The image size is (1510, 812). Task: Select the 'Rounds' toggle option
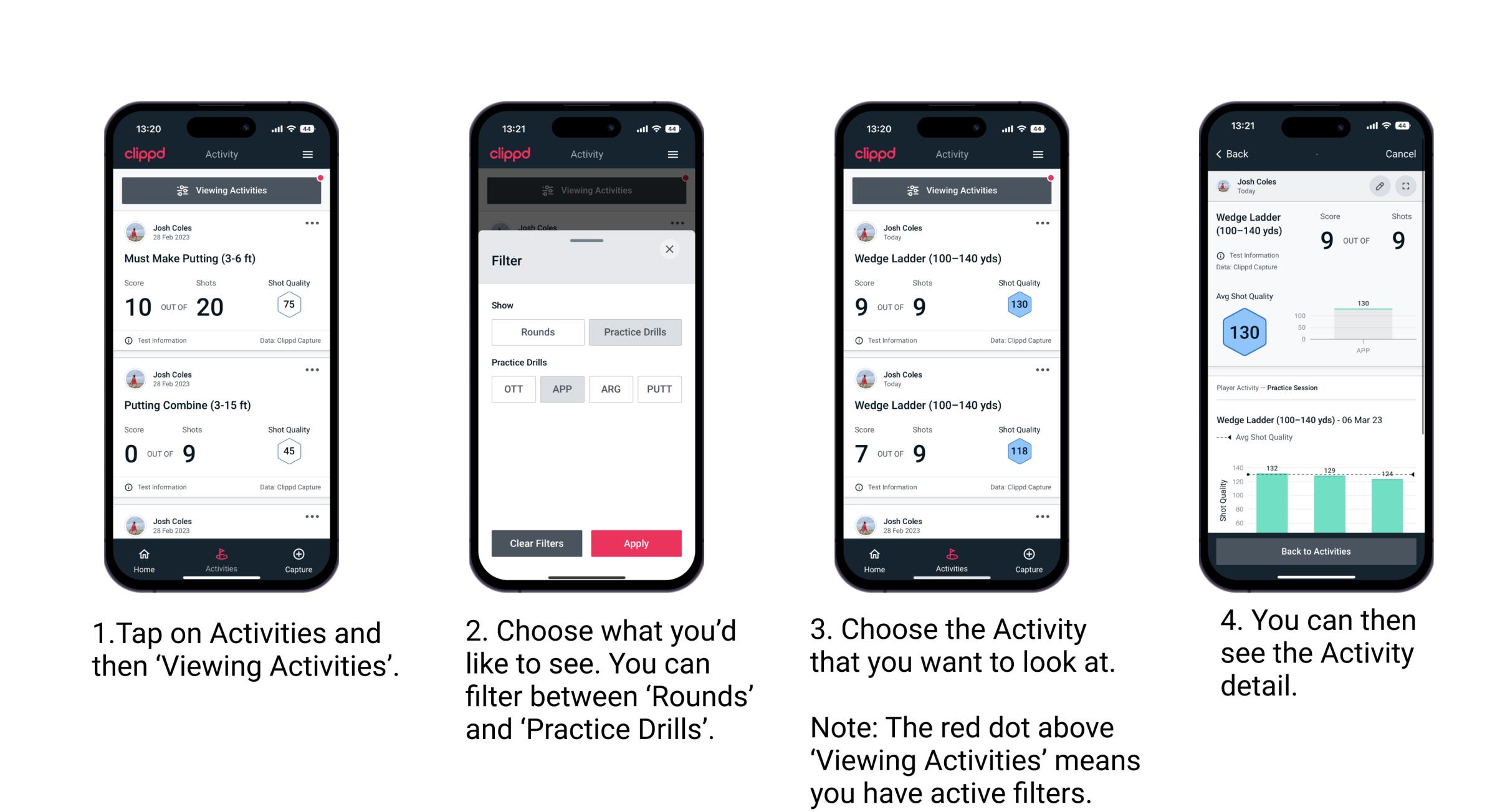[x=536, y=332]
